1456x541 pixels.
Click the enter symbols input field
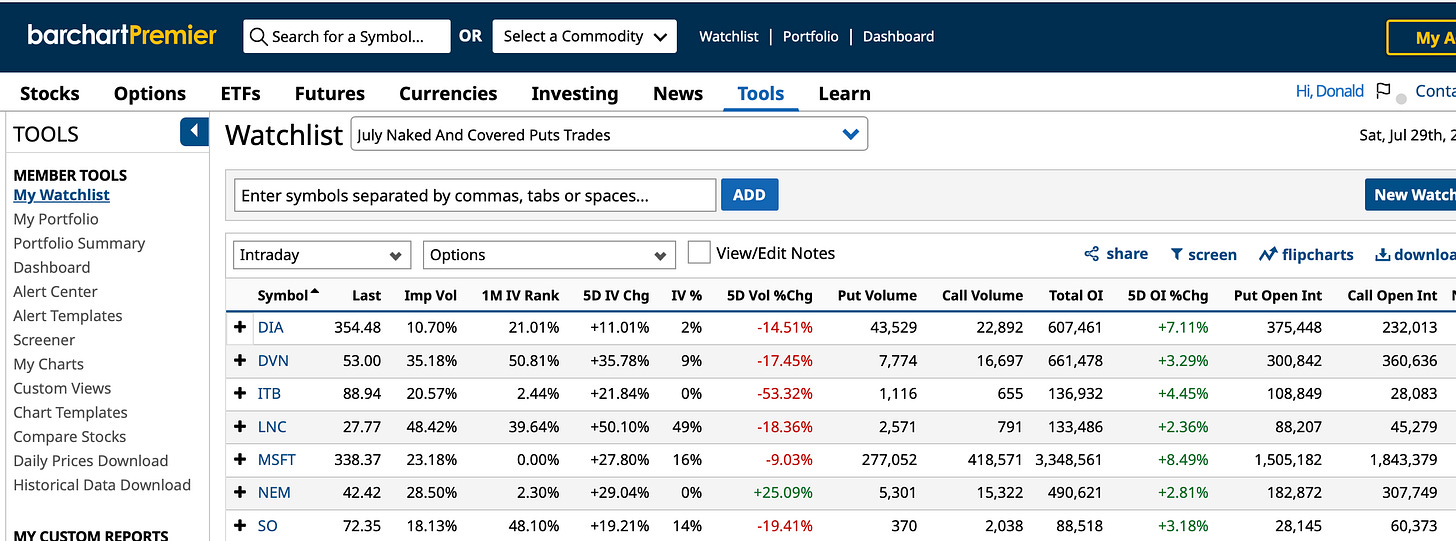point(475,195)
